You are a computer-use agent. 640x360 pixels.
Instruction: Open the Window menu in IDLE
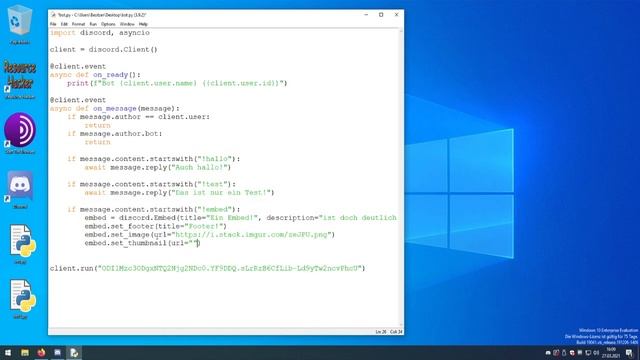click(x=127, y=24)
